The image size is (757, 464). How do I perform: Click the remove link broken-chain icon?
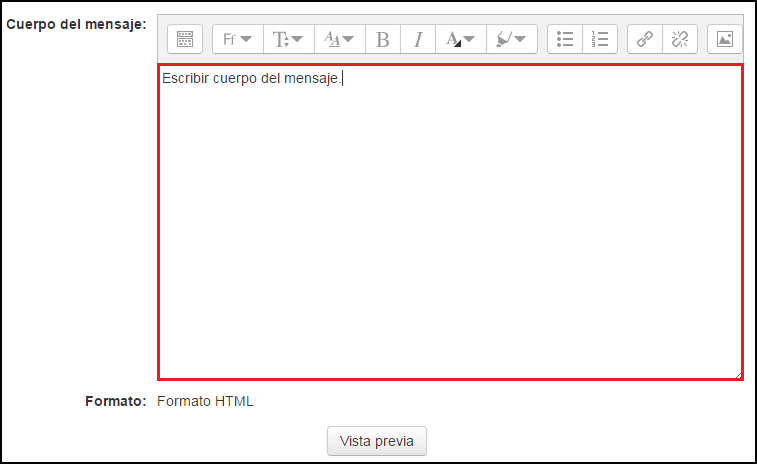tap(680, 40)
